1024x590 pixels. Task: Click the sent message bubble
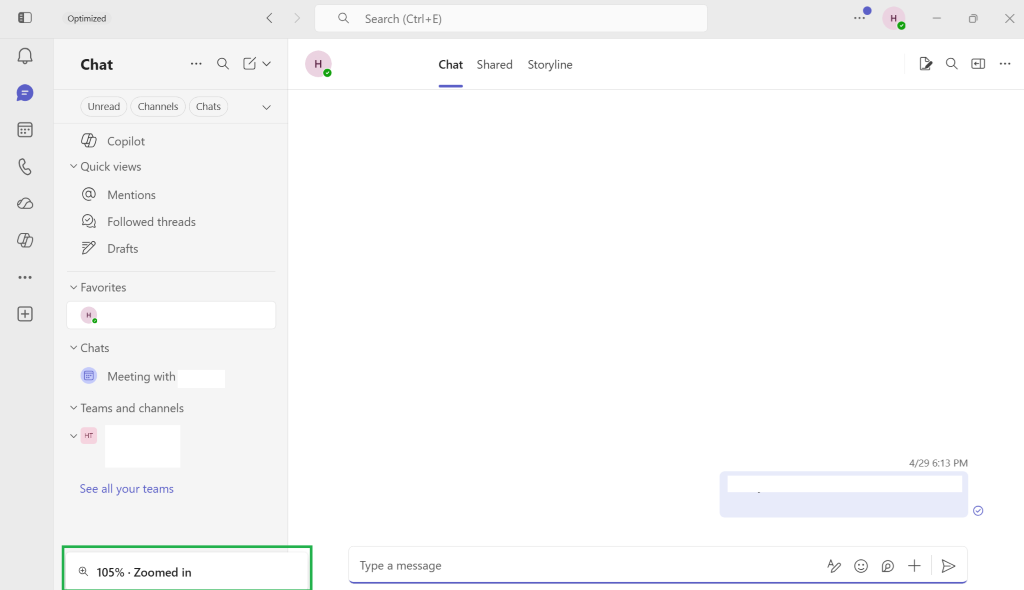point(844,494)
